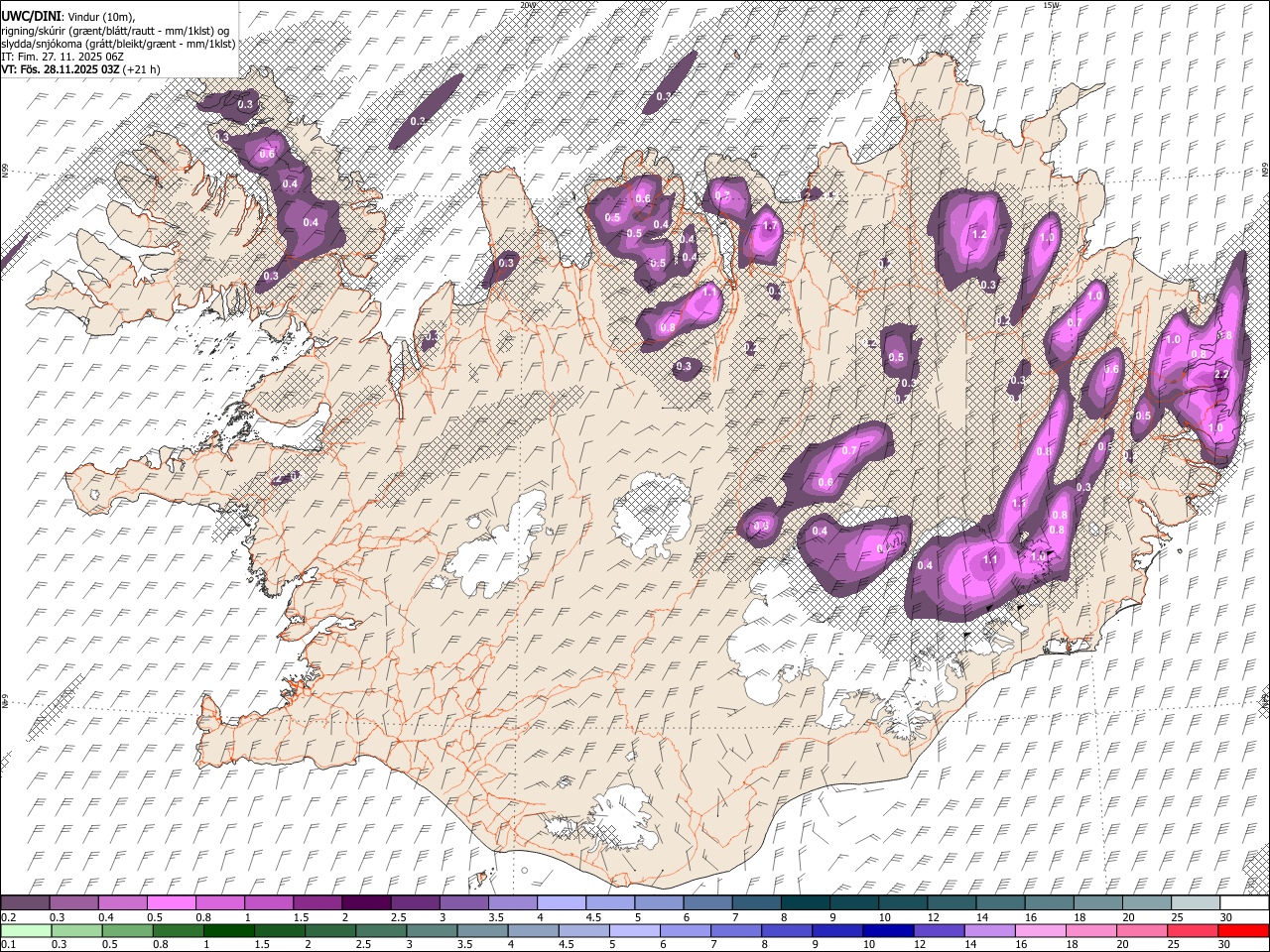Image resolution: width=1270 pixels, height=952 pixels.
Task: Click the '15W' longitude label on the top edge
Action: tap(1052, 5)
